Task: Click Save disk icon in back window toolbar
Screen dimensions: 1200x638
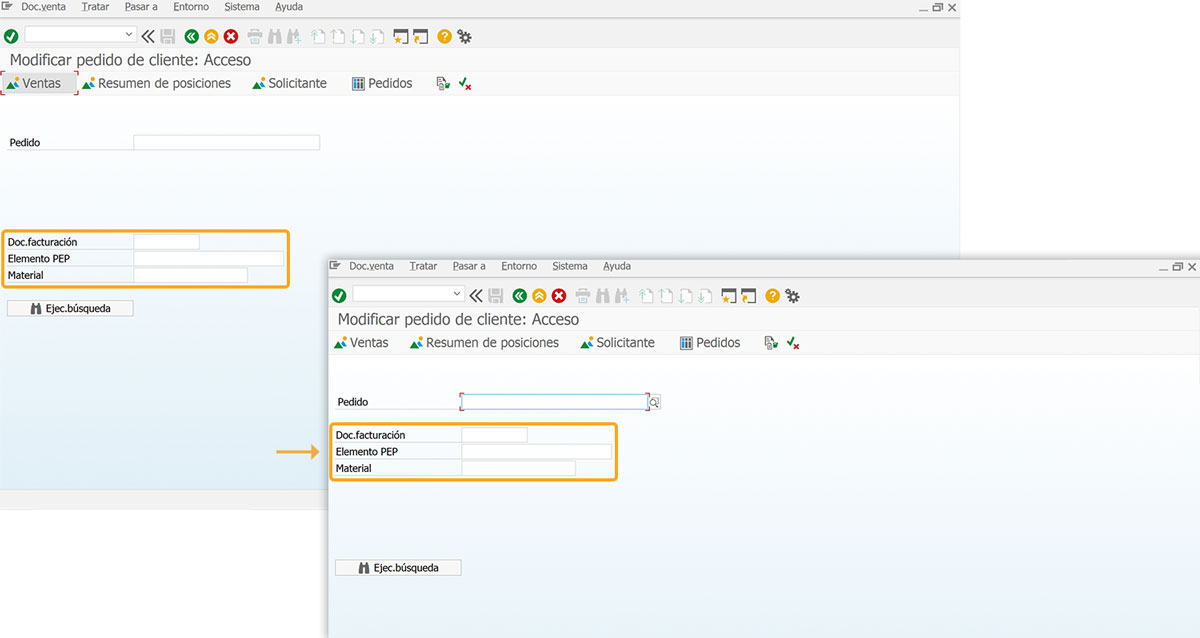Action: 168,37
